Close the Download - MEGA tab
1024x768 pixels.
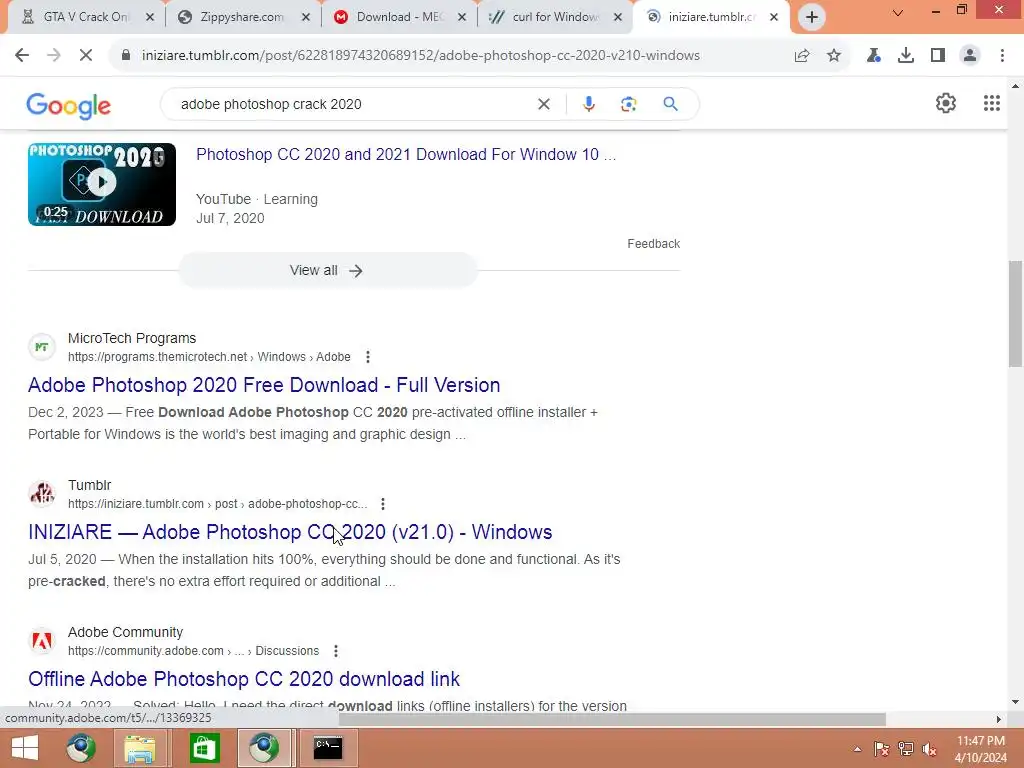[x=462, y=17]
